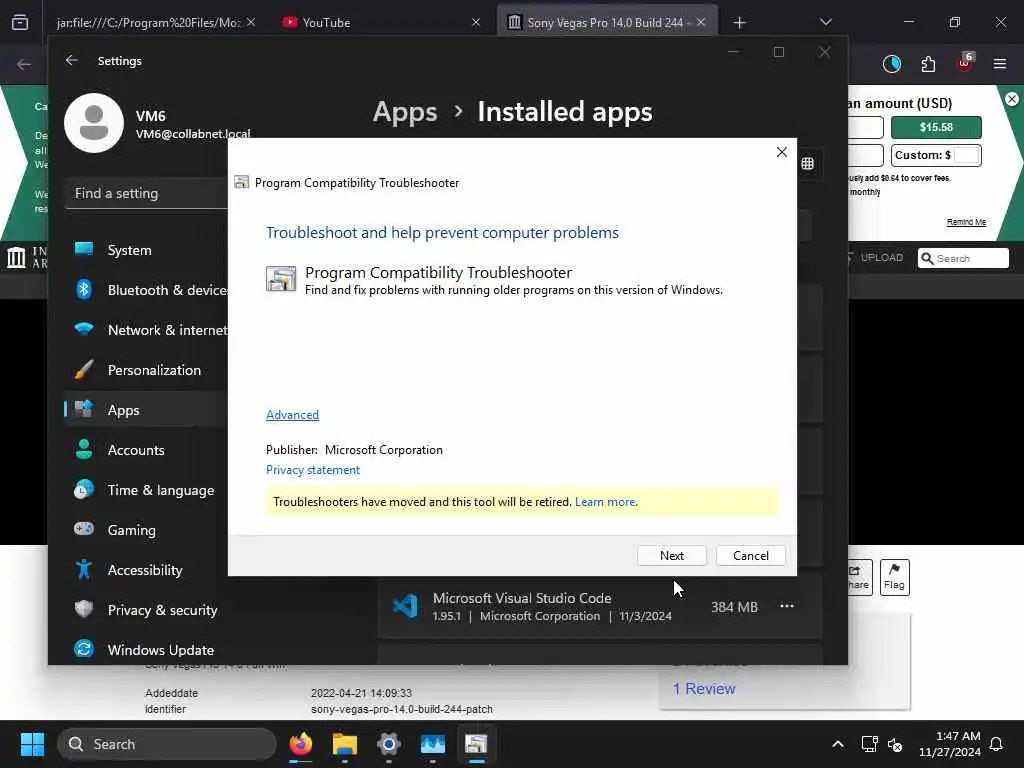Open Accessibility settings
The height and width of the screenshot is (768, 1024).
[146, 569]
